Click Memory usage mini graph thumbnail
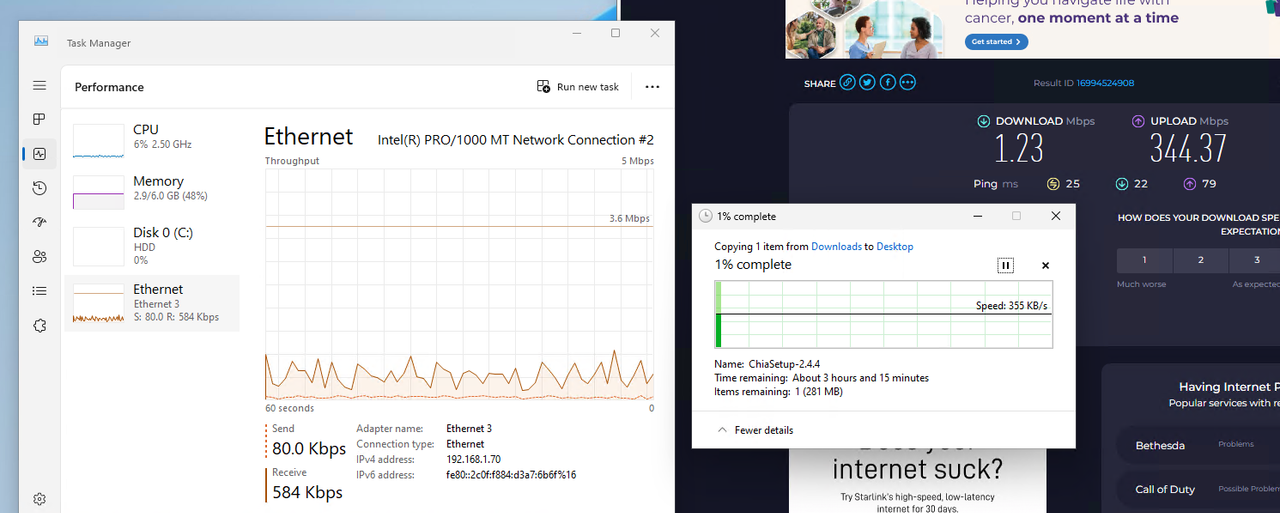 click(x=98, y=192)
